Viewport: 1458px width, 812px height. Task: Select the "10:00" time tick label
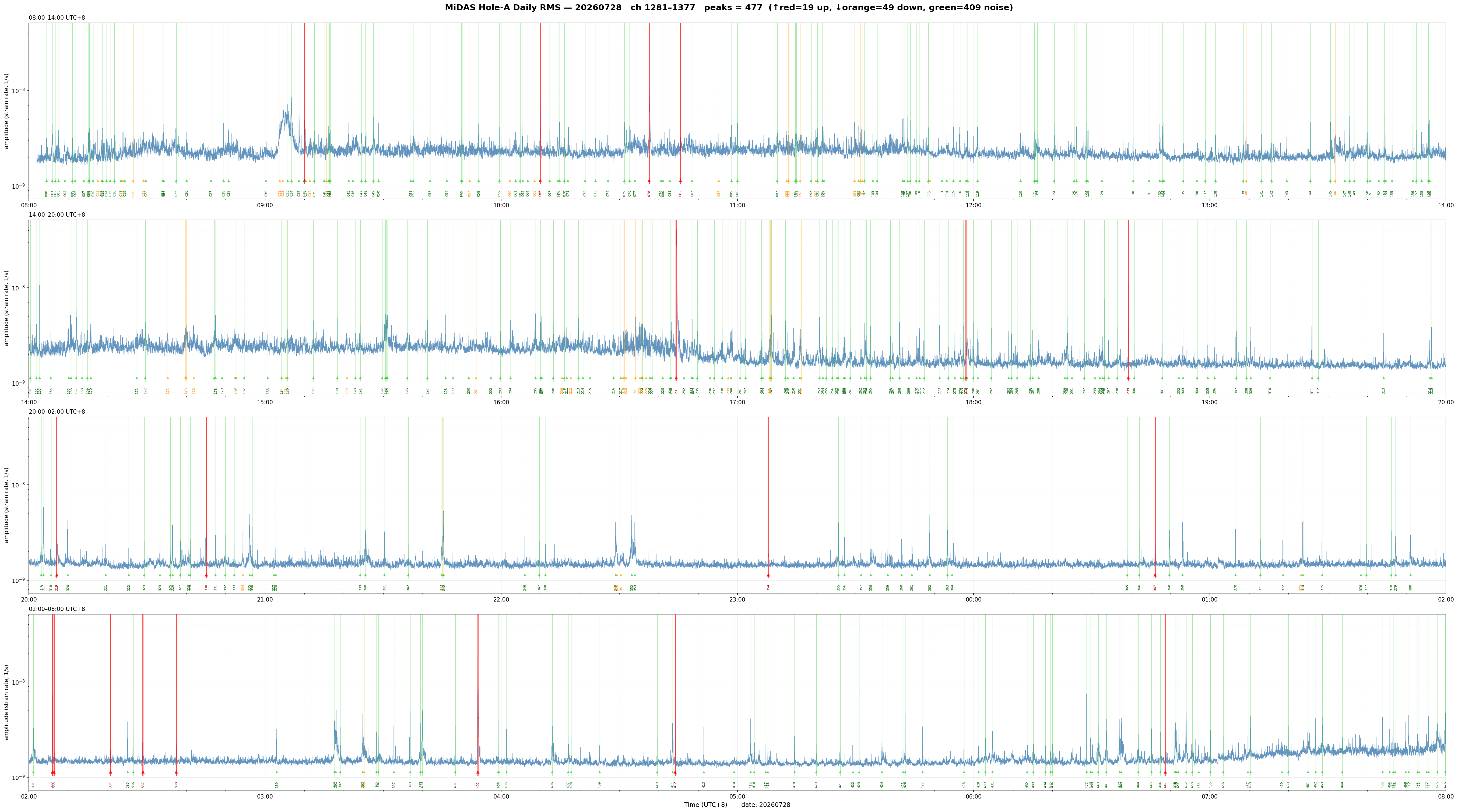pyautogui.click(x=501, y=205)
